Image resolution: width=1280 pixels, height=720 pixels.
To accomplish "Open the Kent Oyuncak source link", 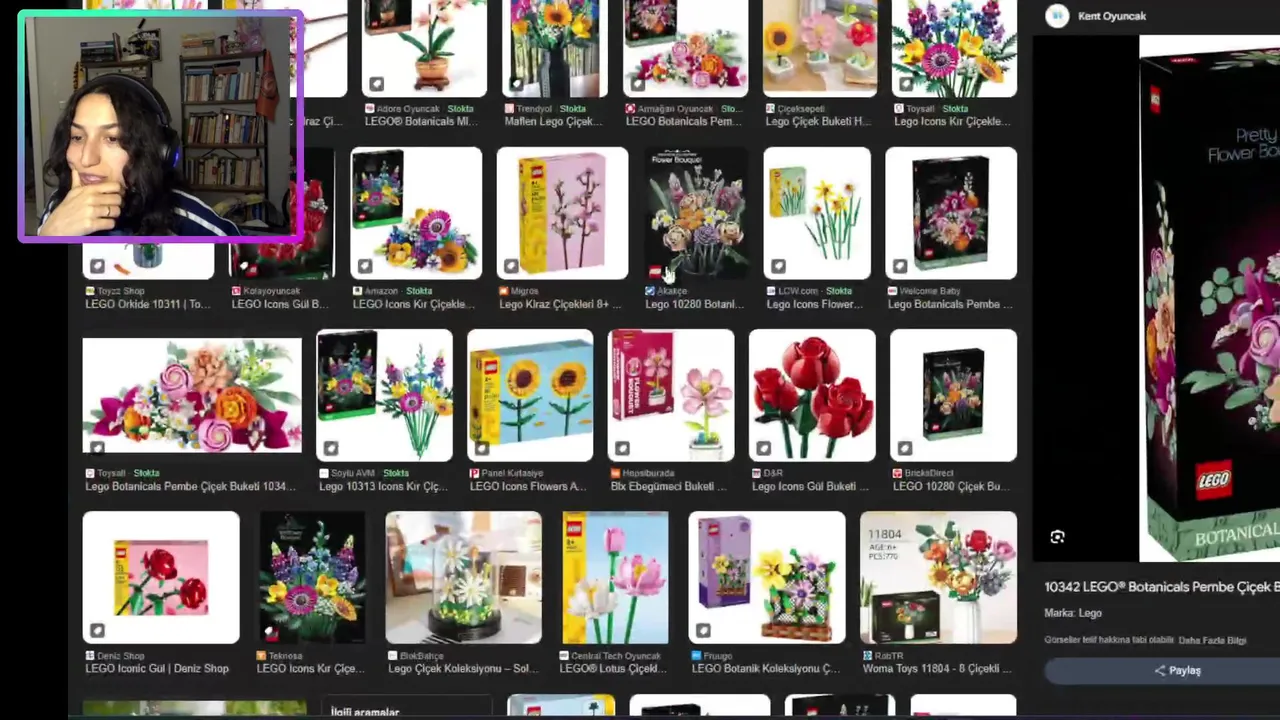I will coord(1112,16).
